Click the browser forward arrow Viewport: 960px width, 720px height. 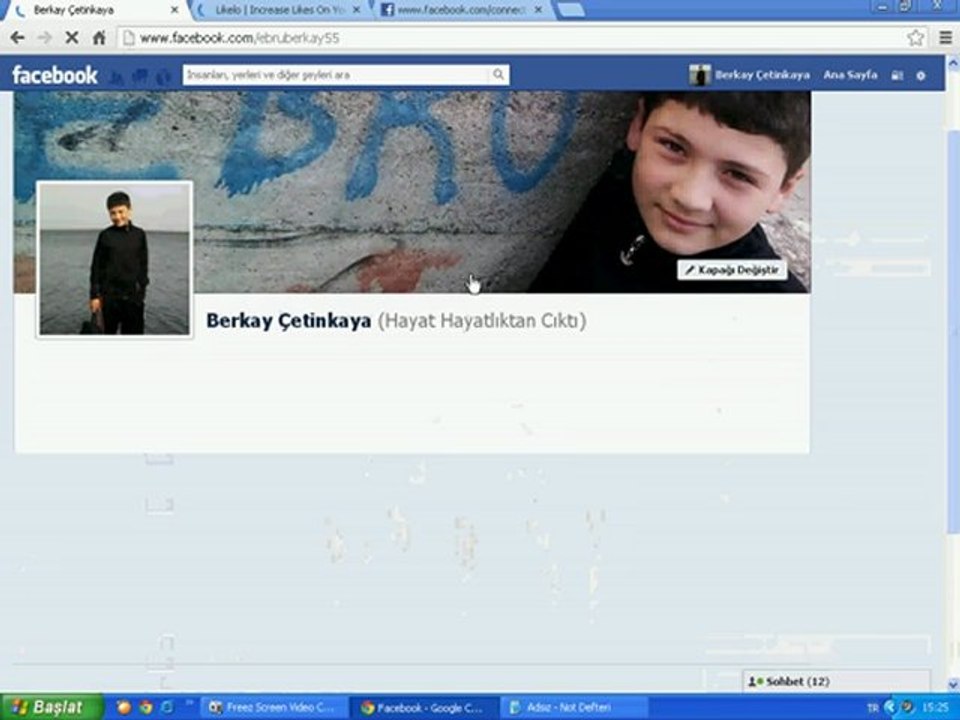point(44,38)
